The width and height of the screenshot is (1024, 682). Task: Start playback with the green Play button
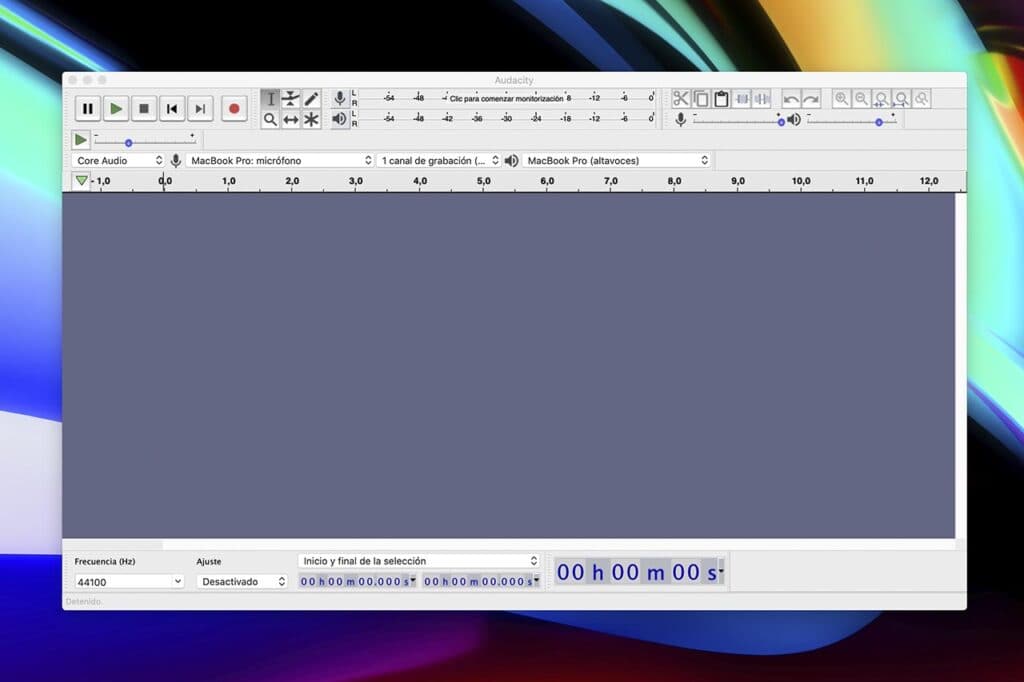pyautogui.click(x=116, y=108)
